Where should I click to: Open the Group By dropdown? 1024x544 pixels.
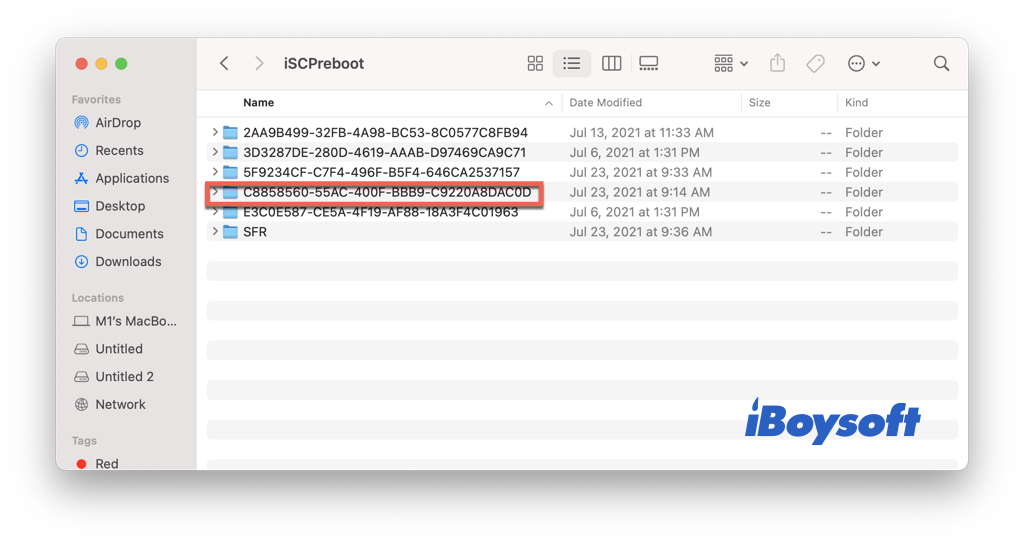[731, 63]
